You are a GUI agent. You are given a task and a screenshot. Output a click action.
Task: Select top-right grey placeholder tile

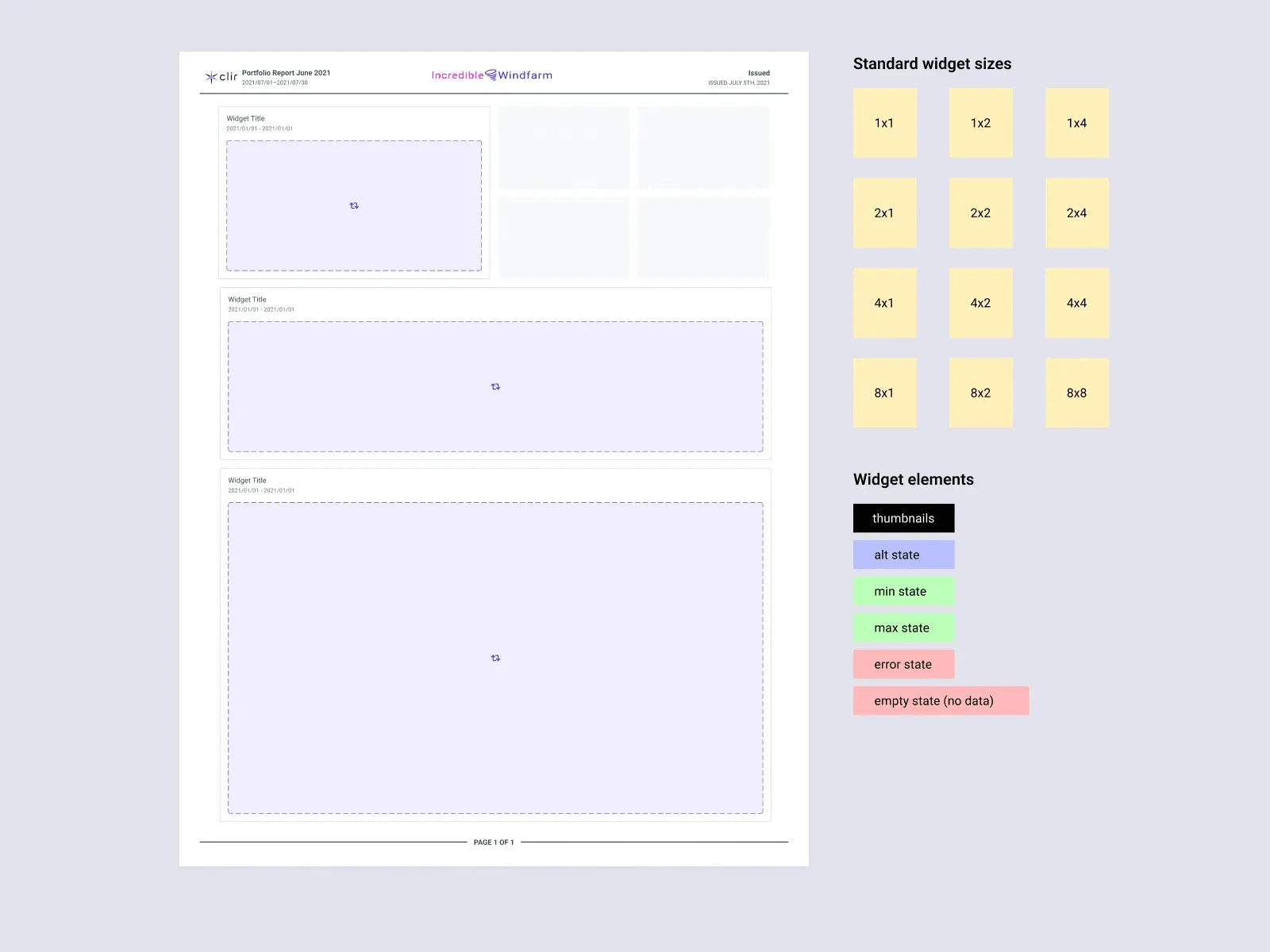coord(704,148)
